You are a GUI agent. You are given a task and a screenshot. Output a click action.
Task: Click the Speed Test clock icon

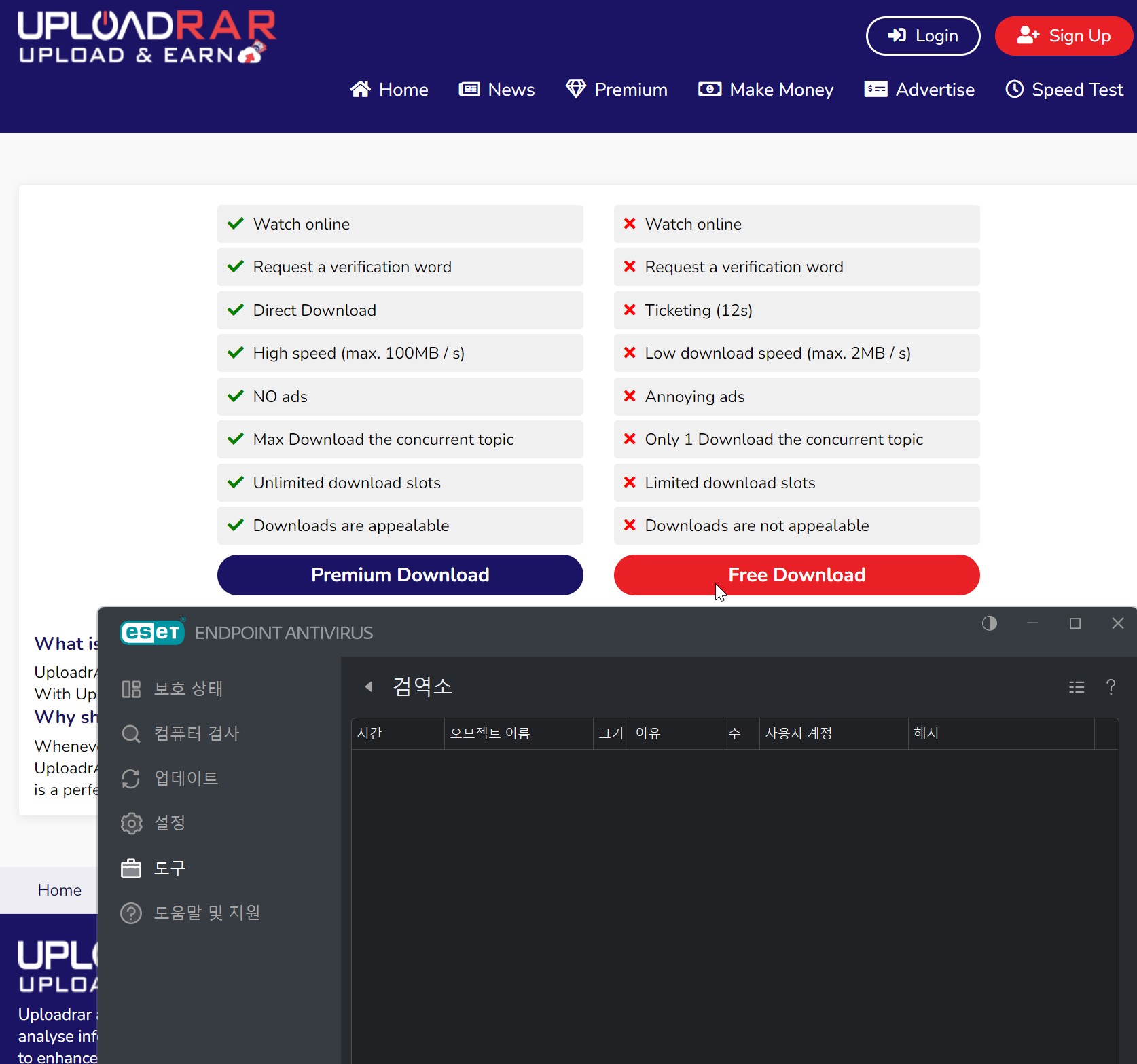coord(1014,89)
